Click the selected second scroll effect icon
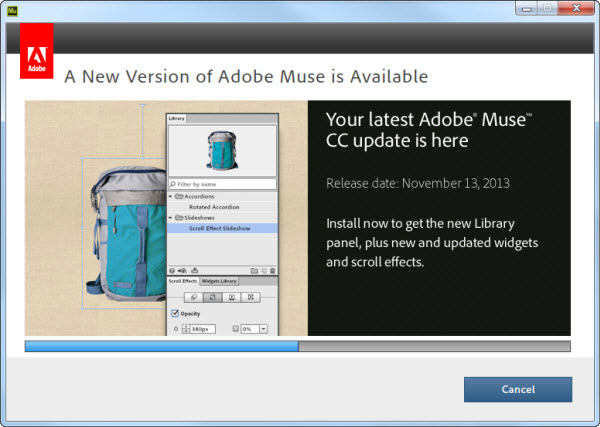The width and height of the screenshot is (600, 427). (x=213, y=297)
